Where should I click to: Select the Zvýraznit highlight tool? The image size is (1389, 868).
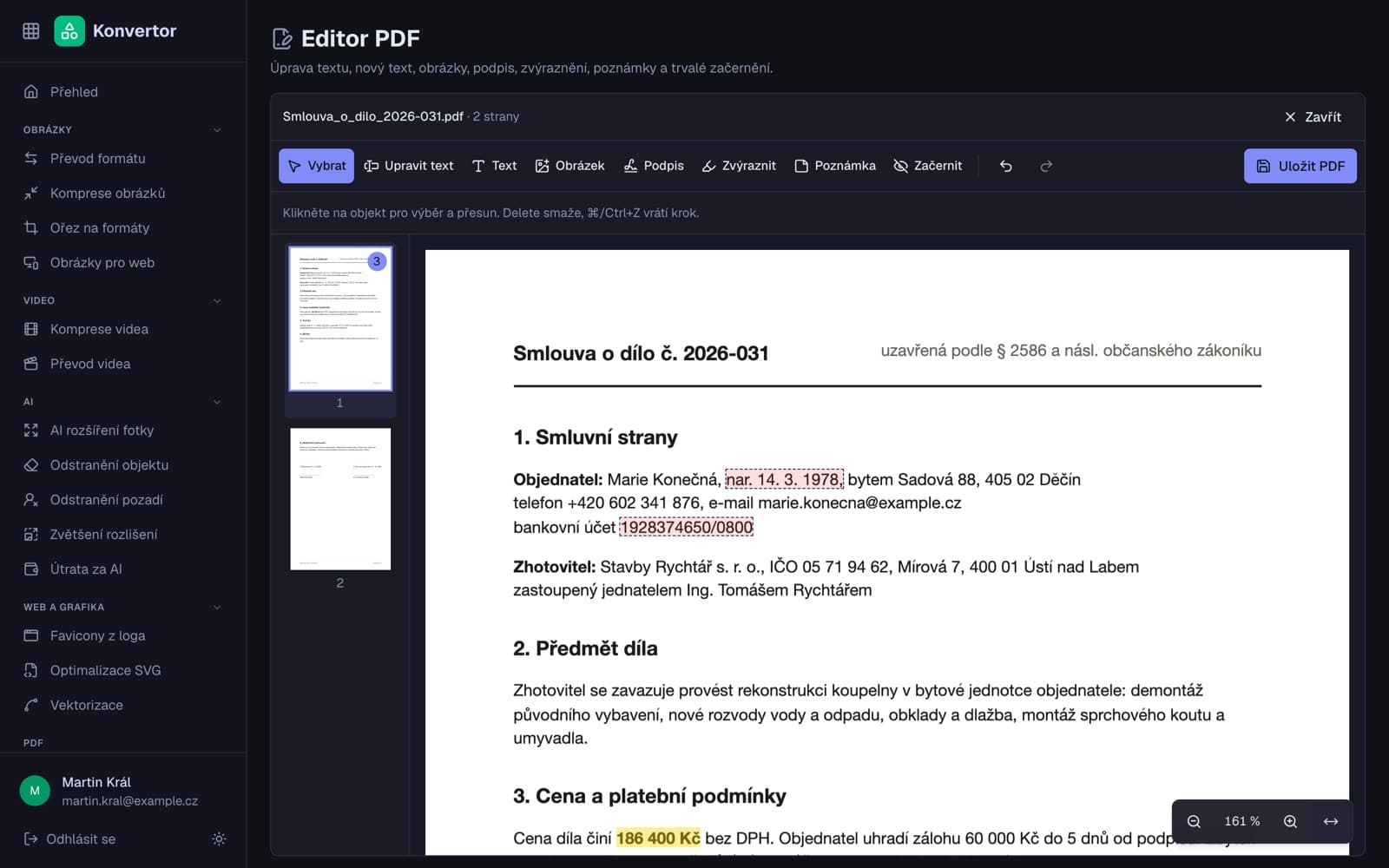point(739,166)
